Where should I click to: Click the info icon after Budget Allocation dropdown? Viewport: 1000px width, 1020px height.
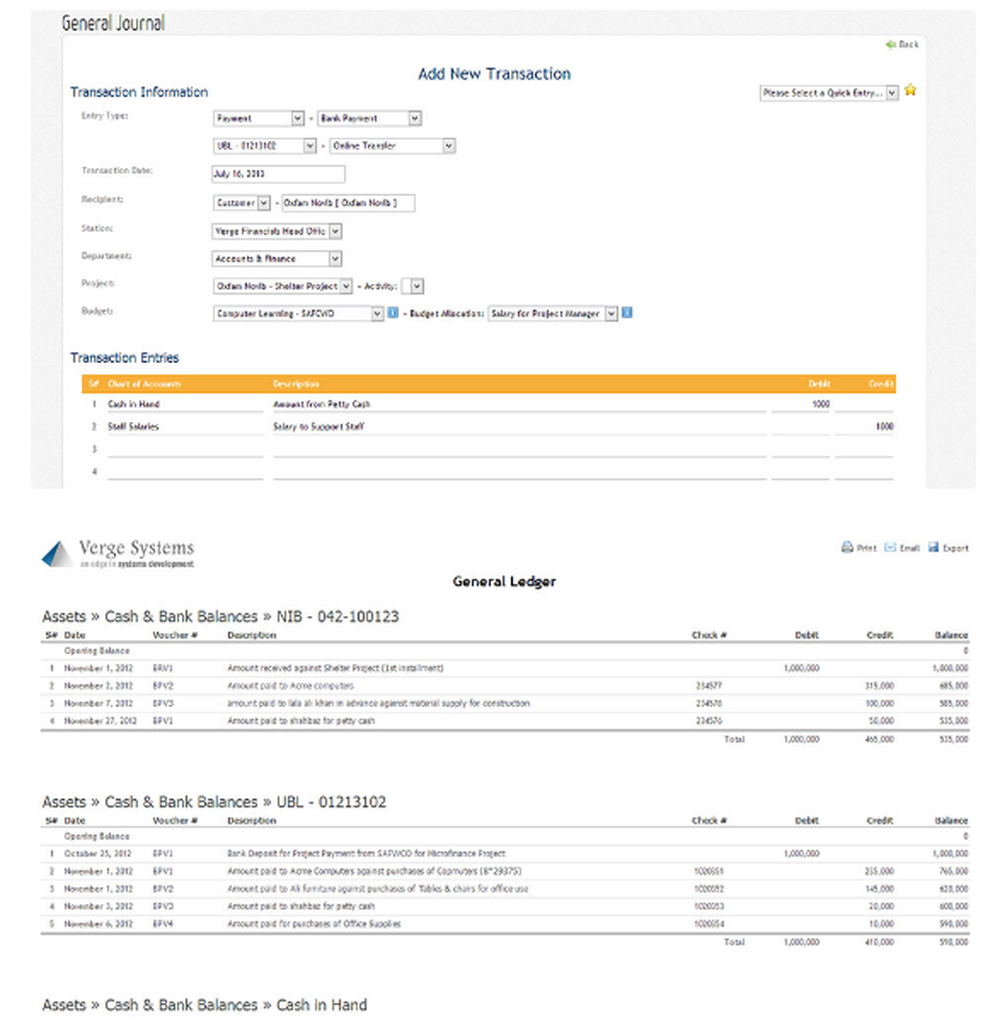point(627,313)
